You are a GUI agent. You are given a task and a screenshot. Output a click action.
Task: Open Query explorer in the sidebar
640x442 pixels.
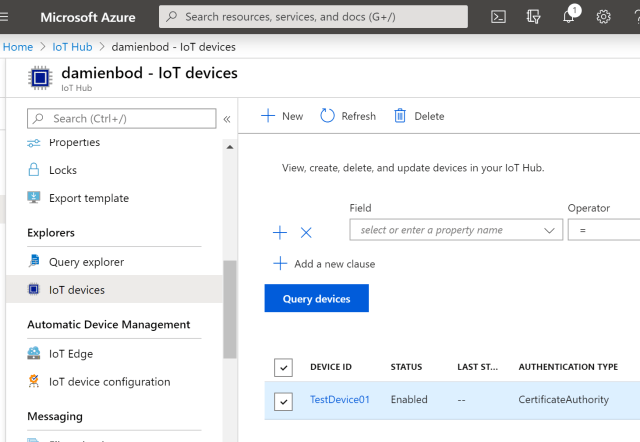[86, 262]
